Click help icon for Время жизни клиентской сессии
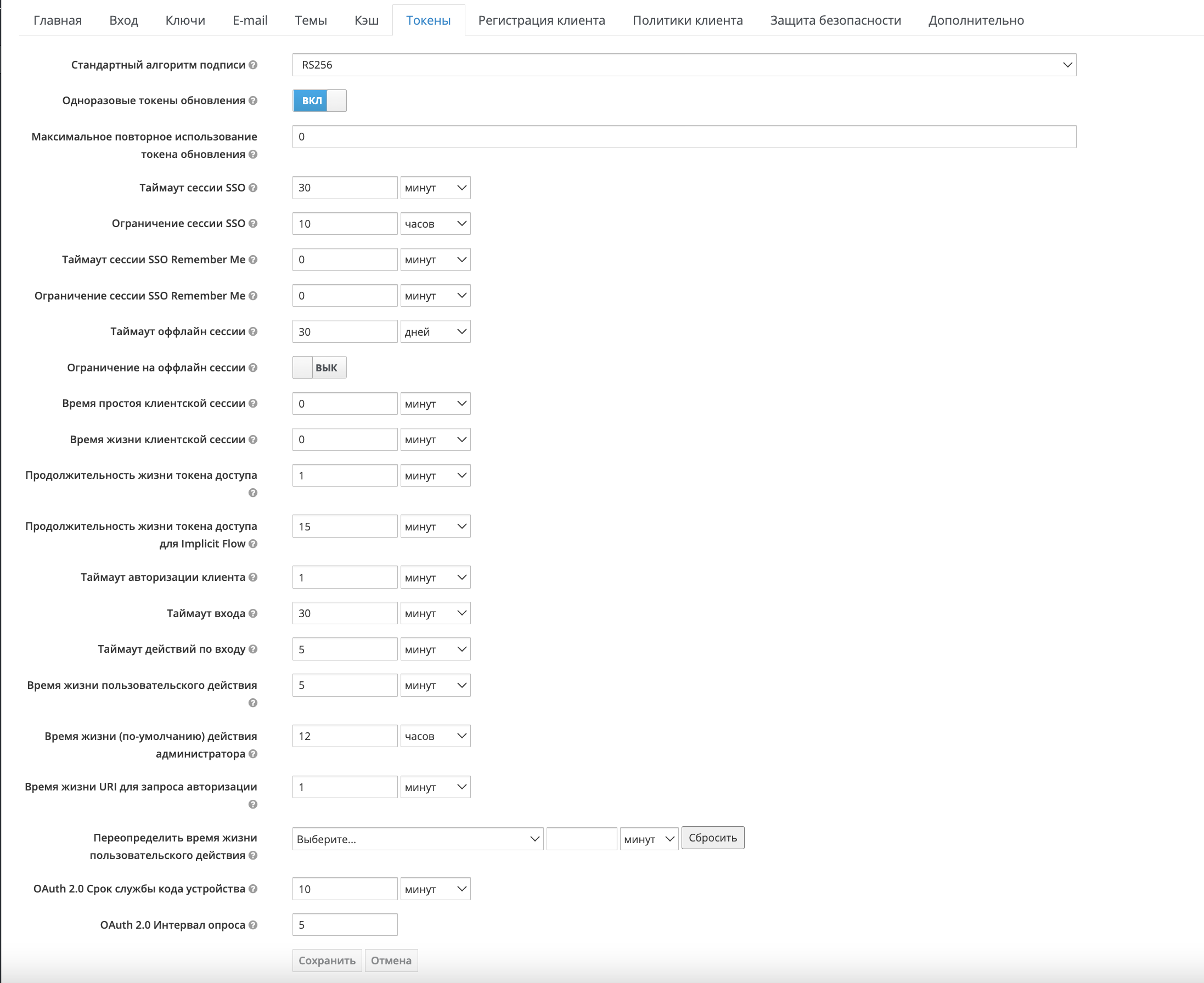This screenshot has height=983, width=1204. point(253,439)
